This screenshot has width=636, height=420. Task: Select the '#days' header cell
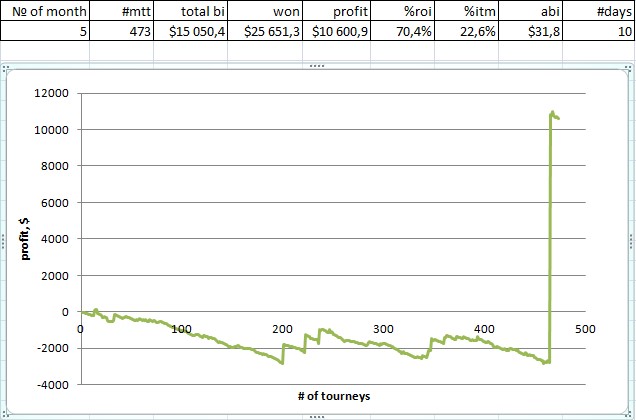coord(599,11)
